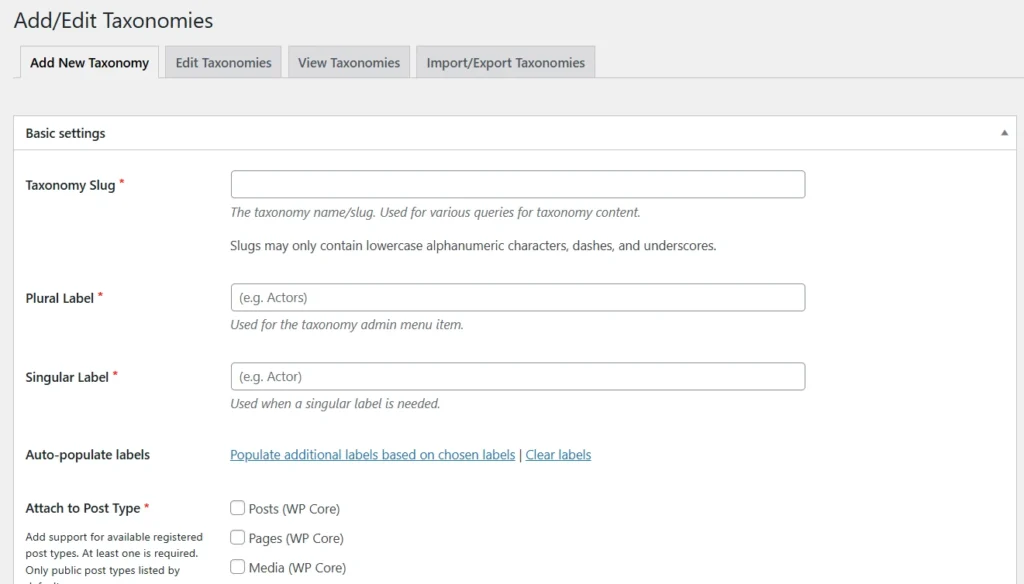Viewport: 1024px width, 584px height.
Task: Click the Taxonomy Slug field label
Action: 70,185
